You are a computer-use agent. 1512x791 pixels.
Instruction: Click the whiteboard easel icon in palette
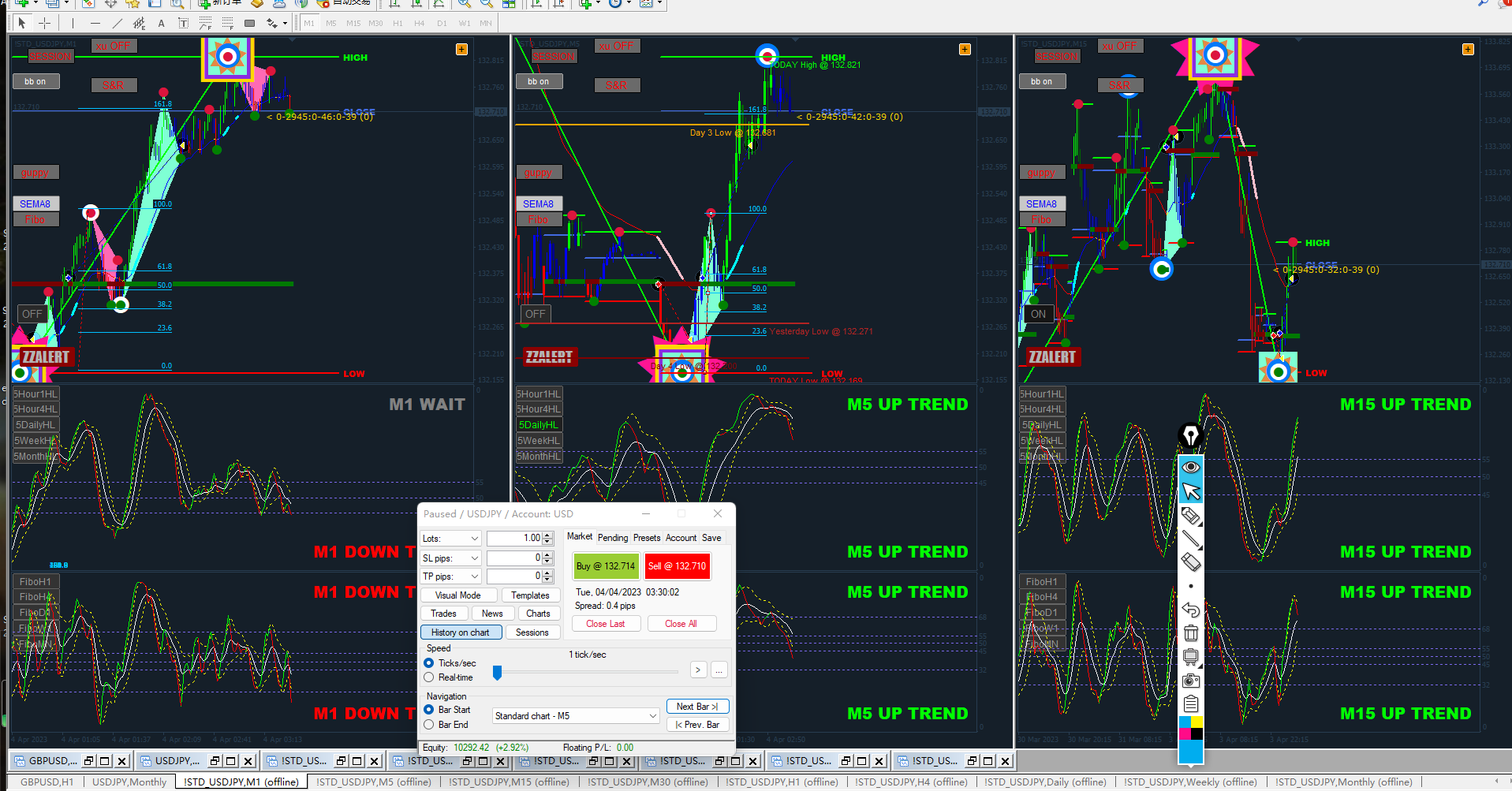coord(1190,656)
